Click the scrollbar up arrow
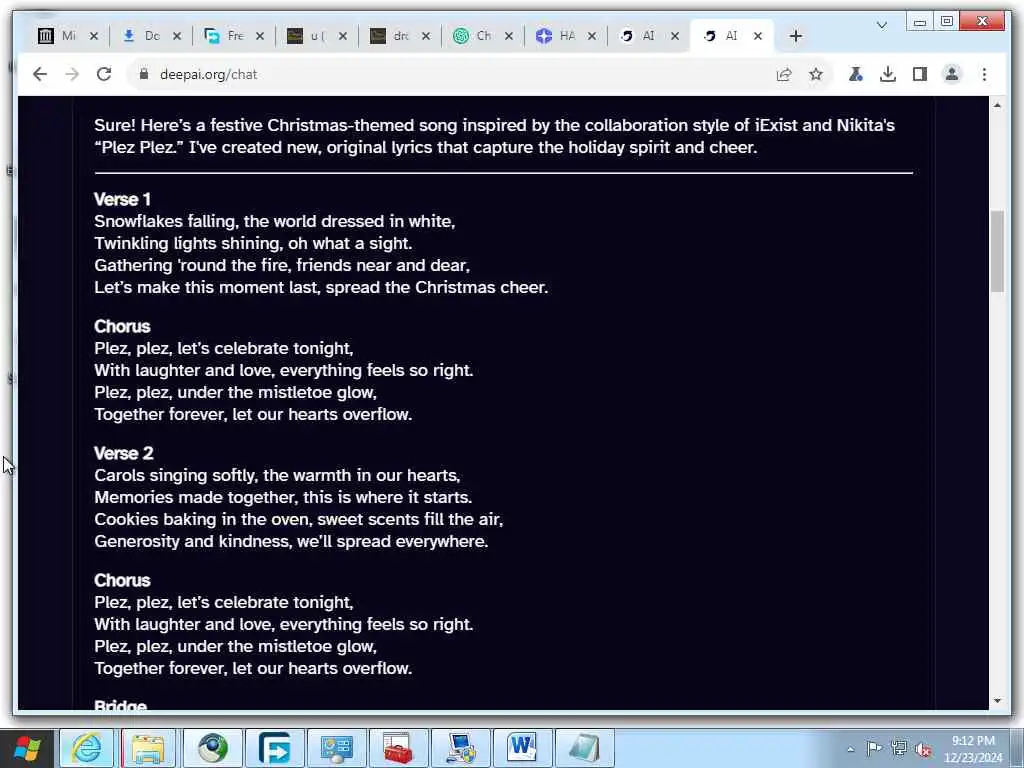The height and width of the screenshot is (768, 1024). point(997,105)
